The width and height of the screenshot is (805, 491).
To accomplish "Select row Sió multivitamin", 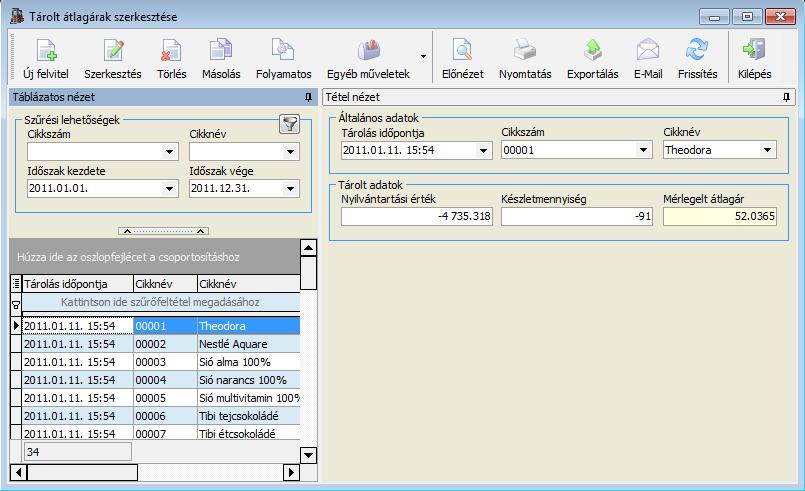I will (161, 398).
